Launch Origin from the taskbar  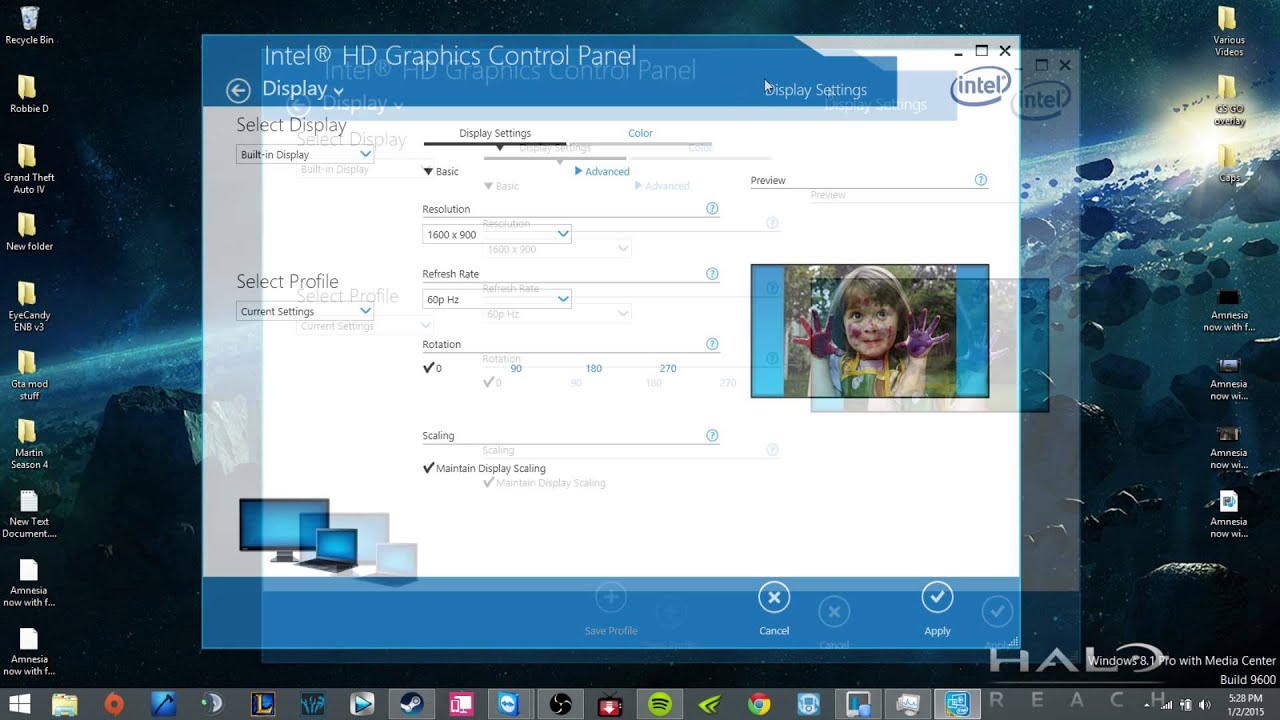pyautogui.click(x=114, y=704)
